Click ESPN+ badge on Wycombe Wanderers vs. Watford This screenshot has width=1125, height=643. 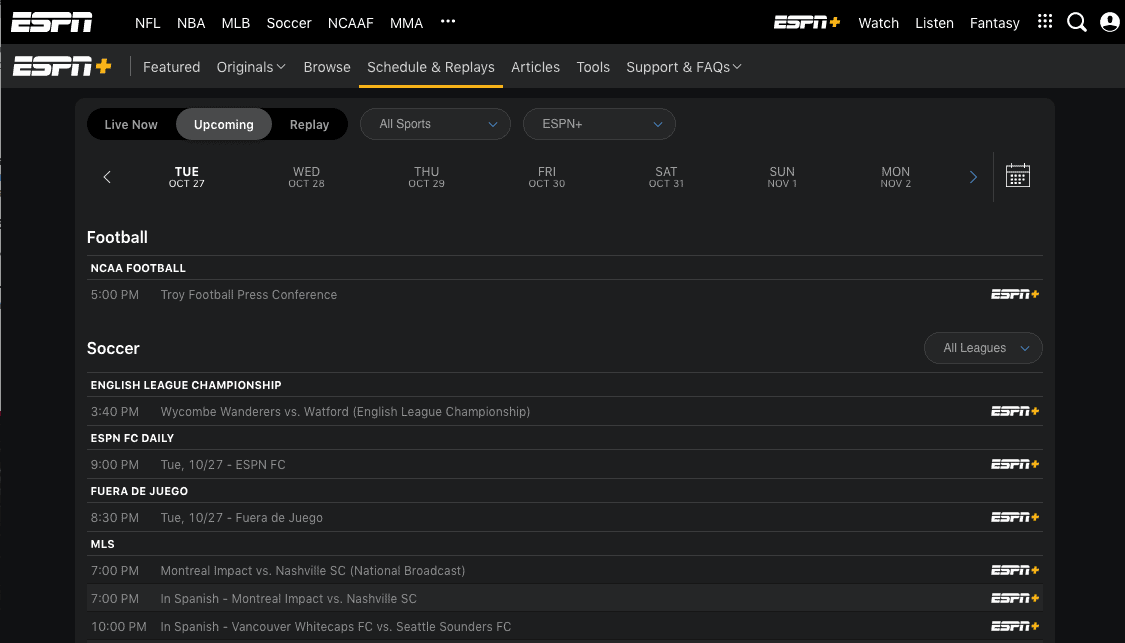[x=1015, y=411]
